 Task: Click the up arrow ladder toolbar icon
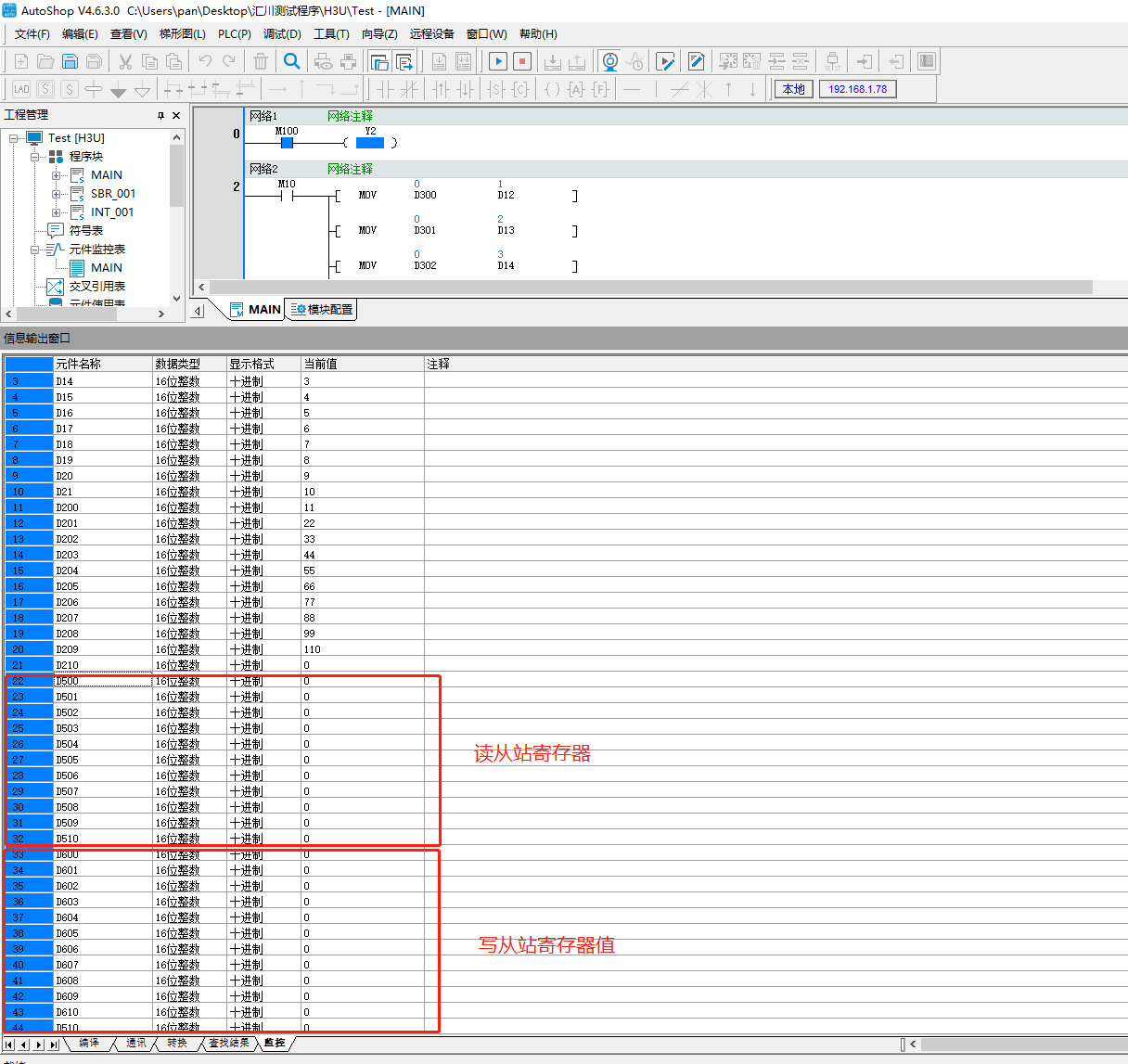(x=728, y=89)
